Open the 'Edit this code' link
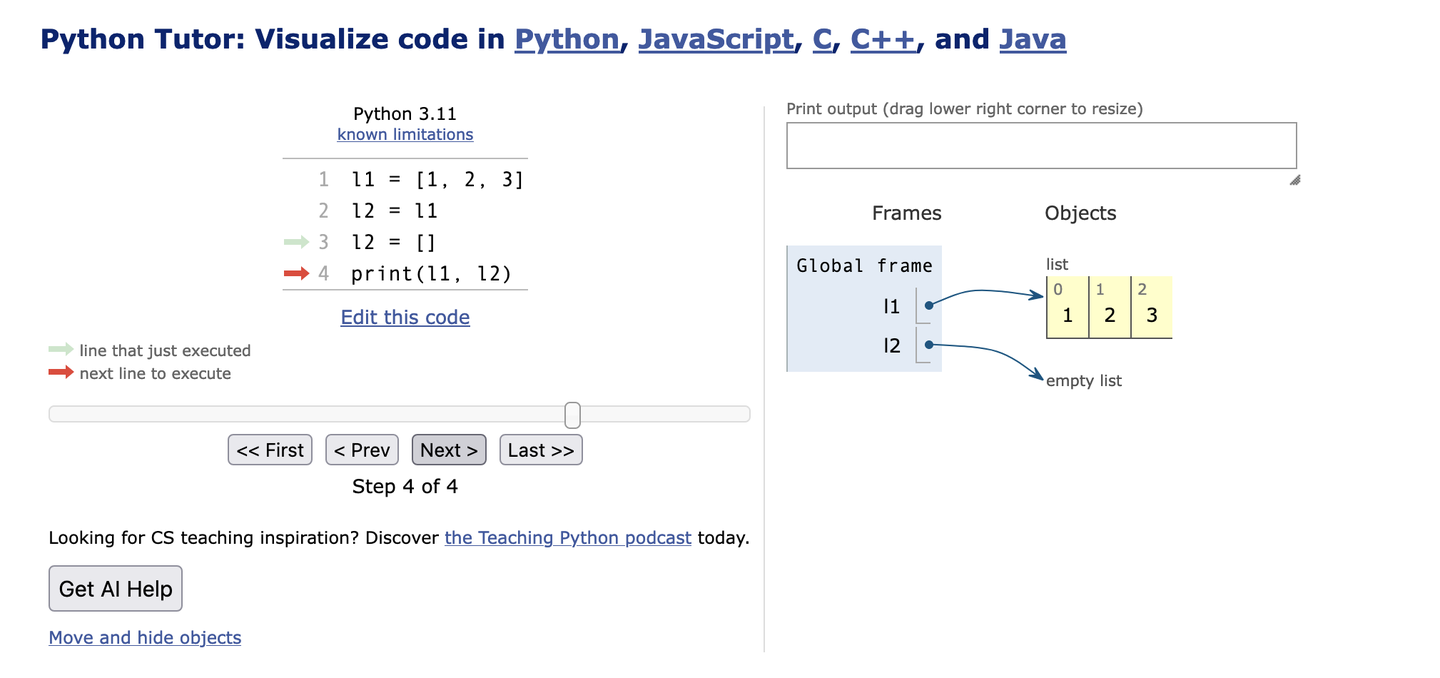Viewport: 1440px width, 678px height. [404, 317]
